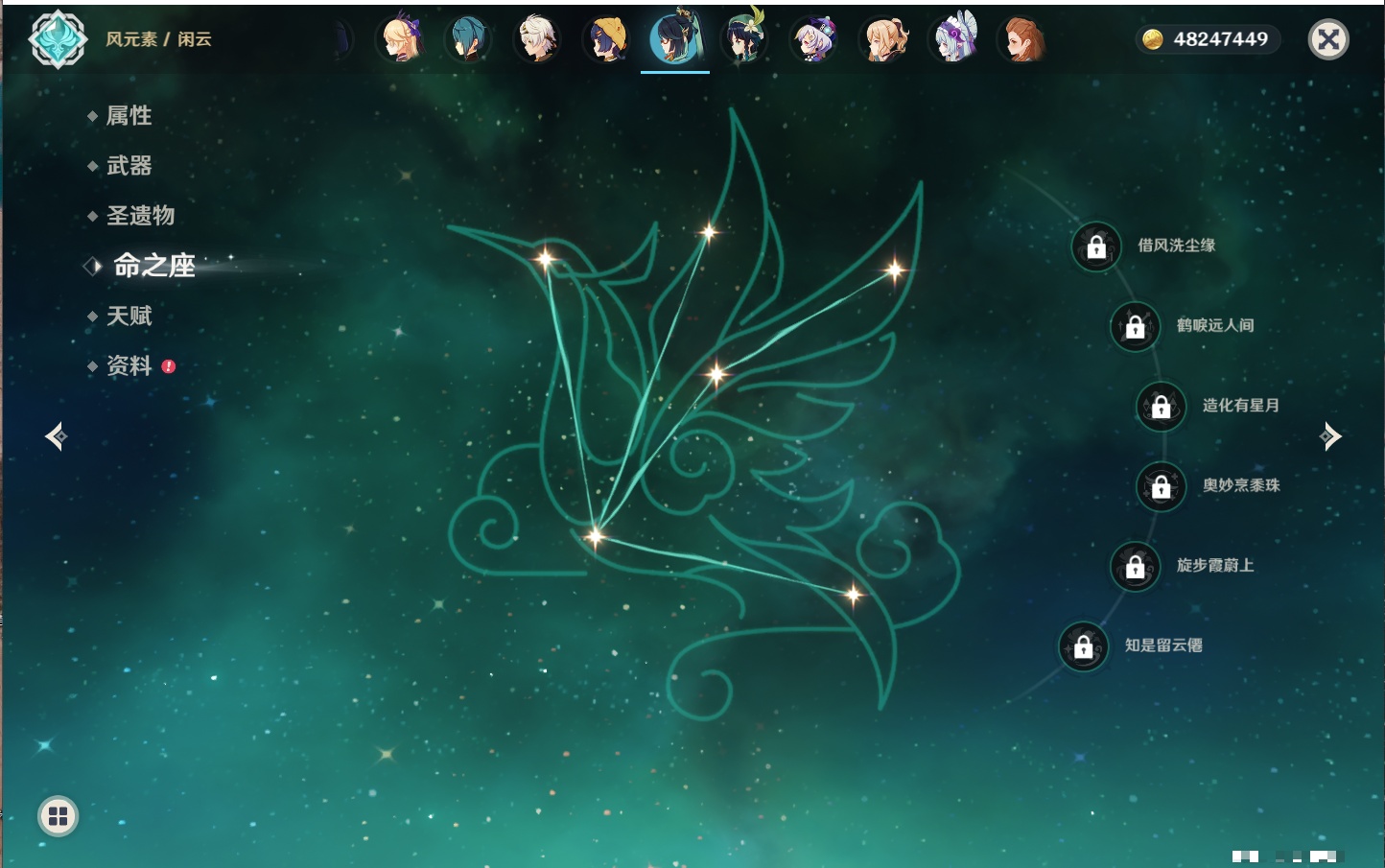Close the character screen

(x=1328, y=39)
